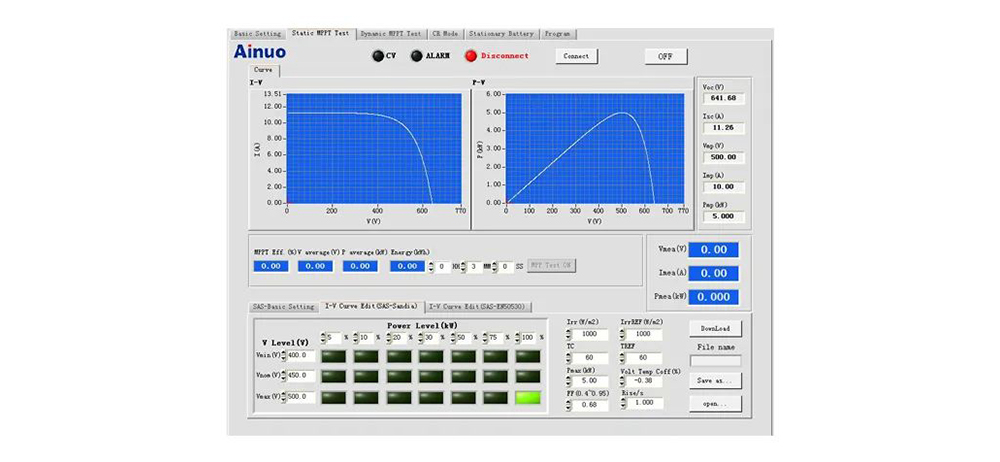This screenshot has height=462, width=1000.
Task: Click the red Disconnect status indicator
Action: click(471, 56)
